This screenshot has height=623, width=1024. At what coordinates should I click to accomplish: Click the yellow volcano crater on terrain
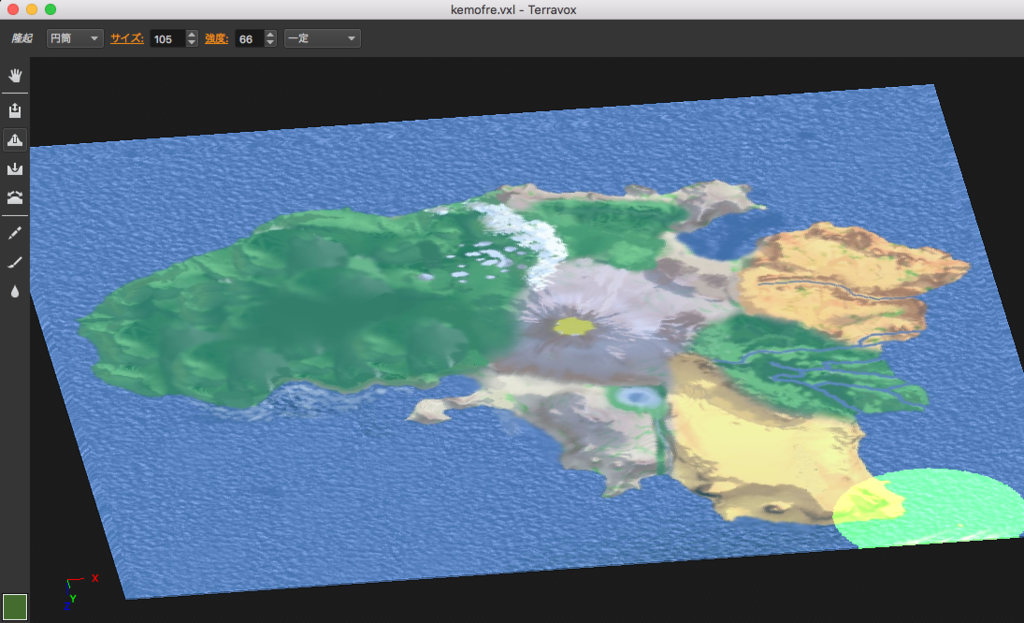pyautogui.click(x=573, y=325)
